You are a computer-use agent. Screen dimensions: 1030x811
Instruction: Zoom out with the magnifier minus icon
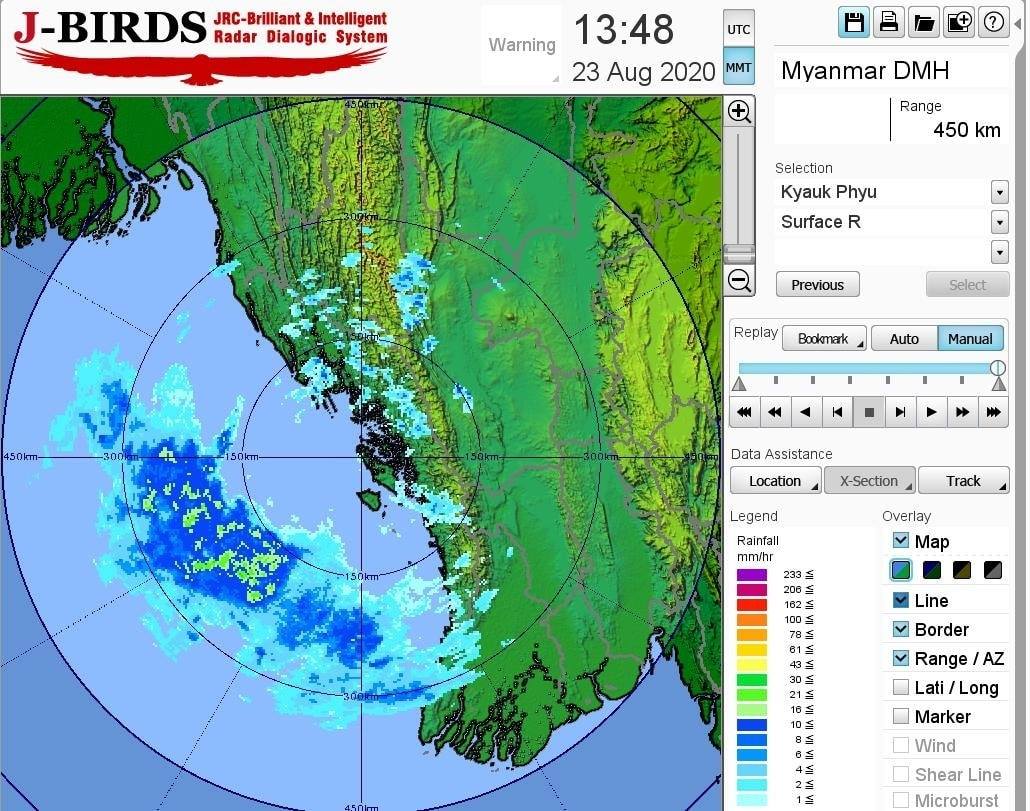(x=739, y=281)
